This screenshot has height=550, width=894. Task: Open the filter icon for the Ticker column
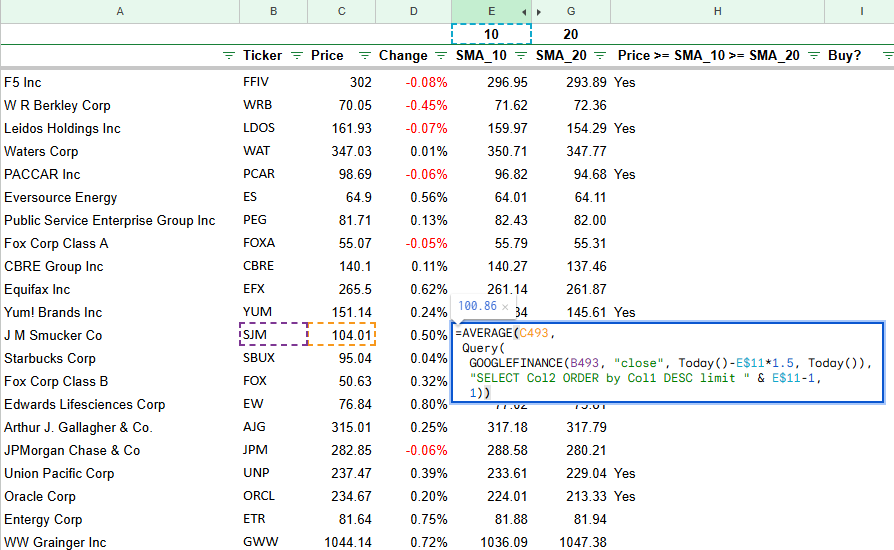297,55
